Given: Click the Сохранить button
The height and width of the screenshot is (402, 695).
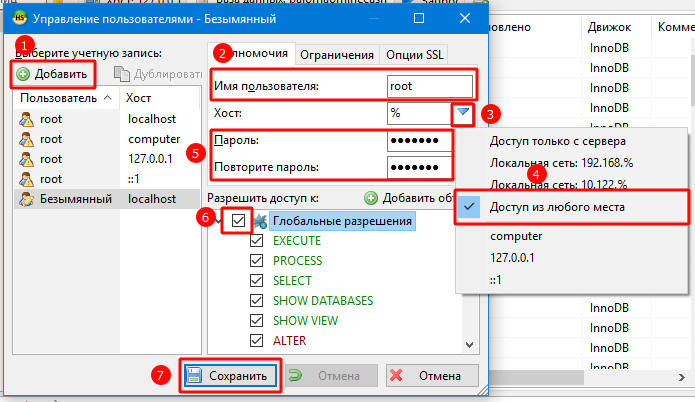Looking at the screenshot, I should pos(230,375).
